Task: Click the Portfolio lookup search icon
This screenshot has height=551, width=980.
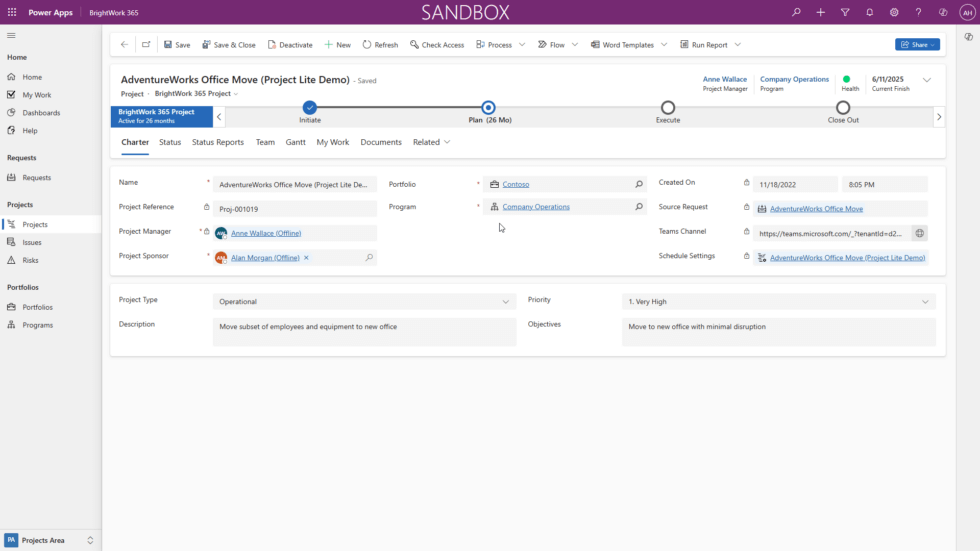Action: coord(639,184)
